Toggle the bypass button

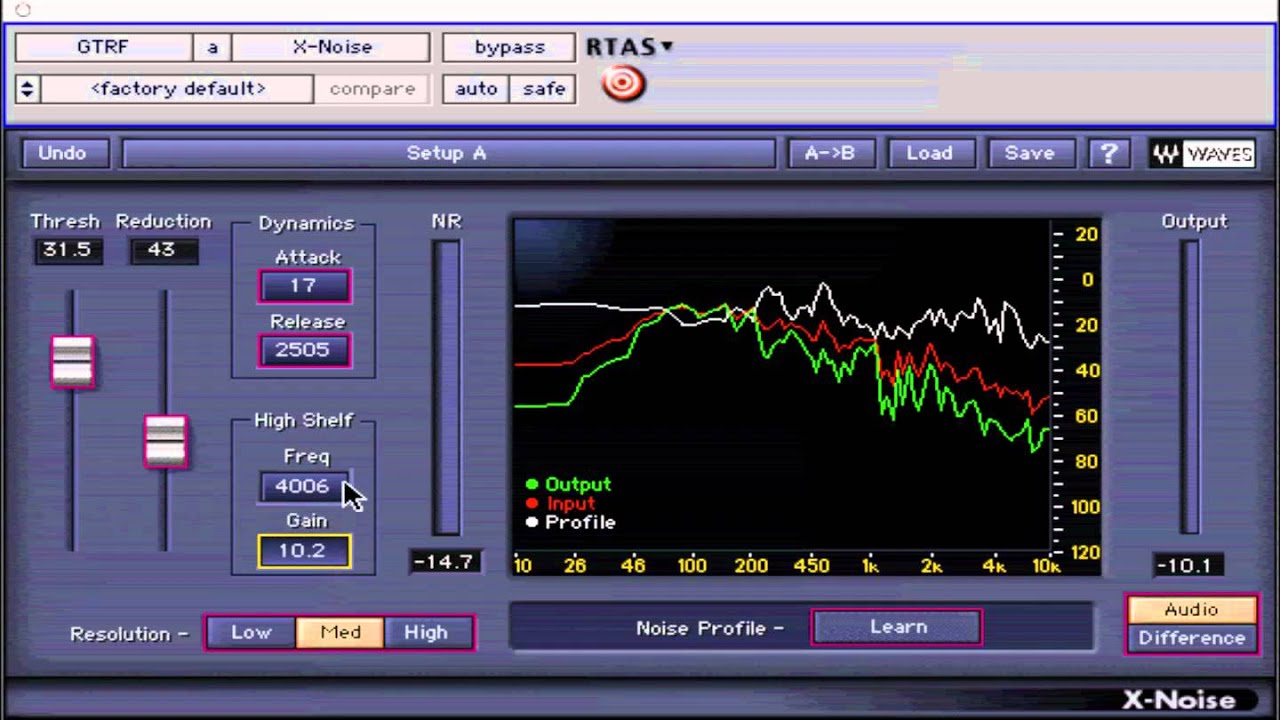[x=509, y=47]
